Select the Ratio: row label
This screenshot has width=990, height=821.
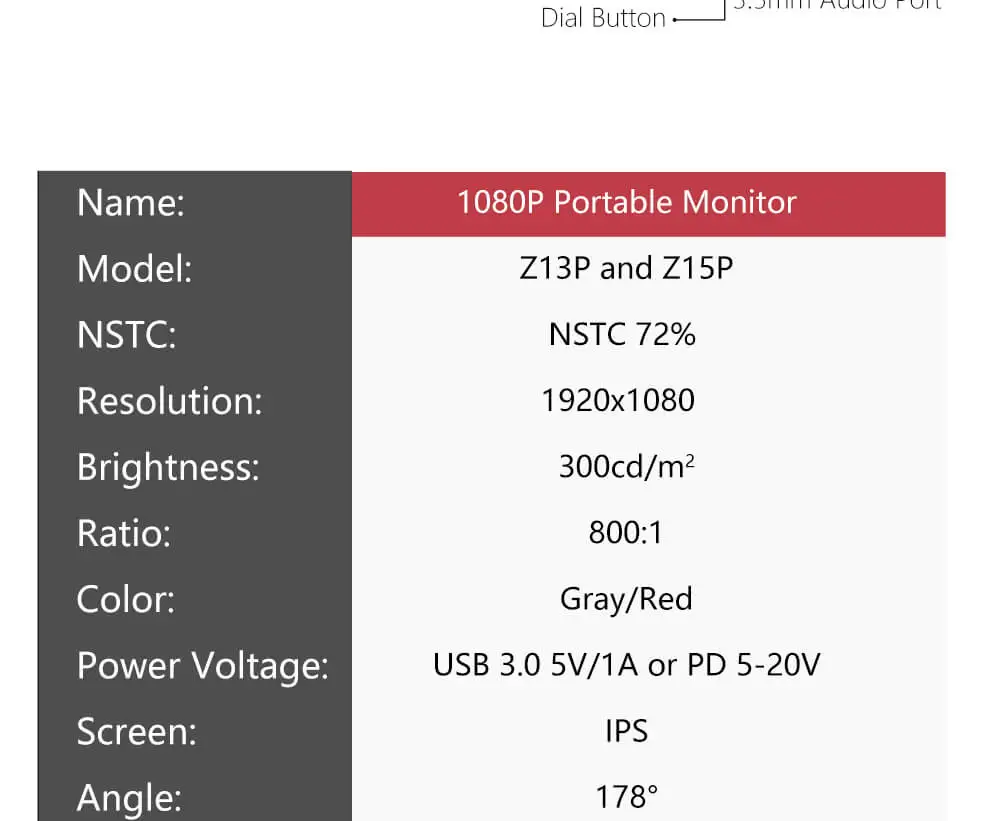pos(124,534)
